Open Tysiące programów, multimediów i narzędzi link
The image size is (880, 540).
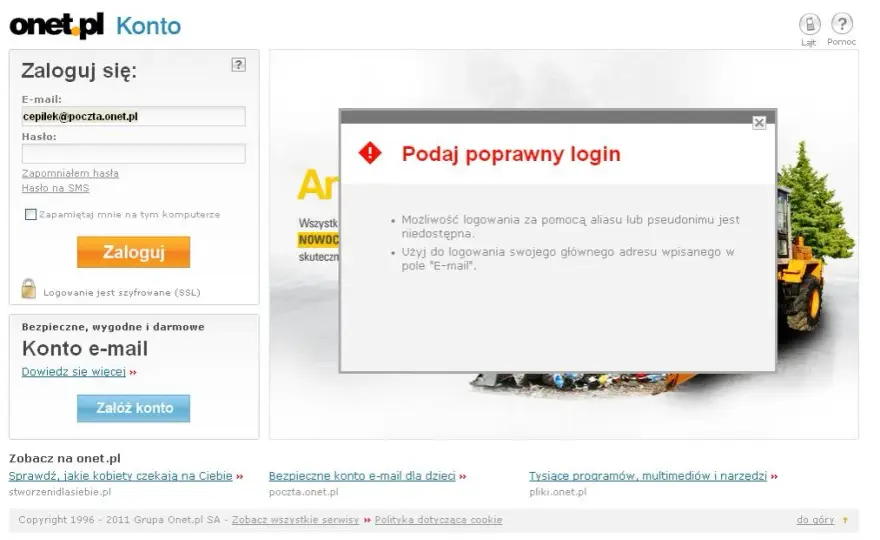pyautogui.click(x=648, y=476)
